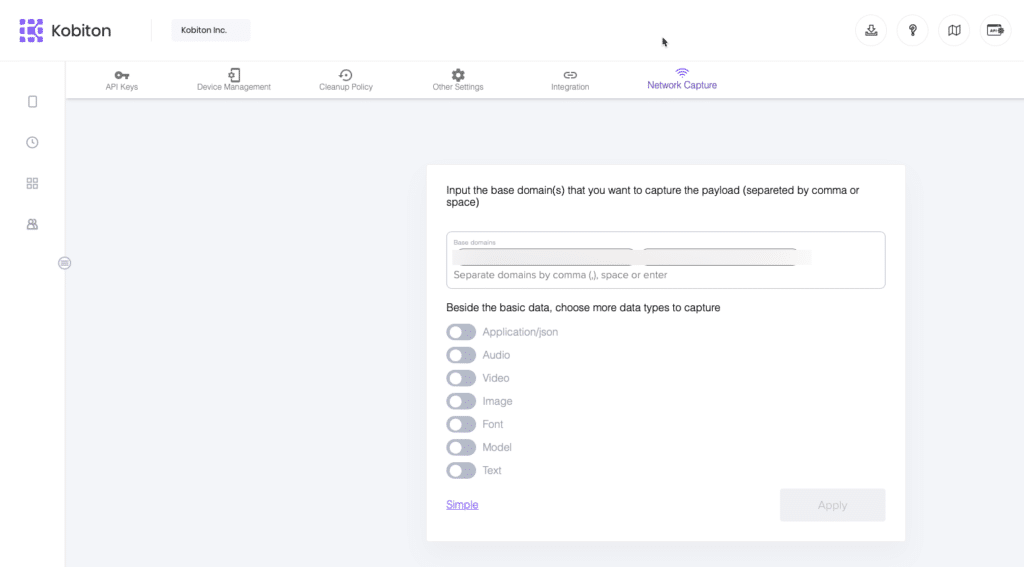
Task: Toggle the Model data type
Action: click(x=461, y=447)
